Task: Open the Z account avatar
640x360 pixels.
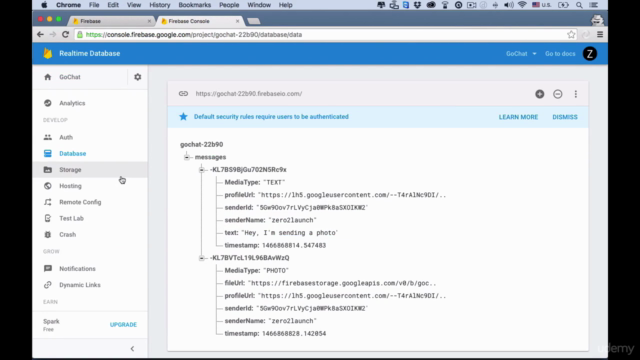Action: coord(589,53)
